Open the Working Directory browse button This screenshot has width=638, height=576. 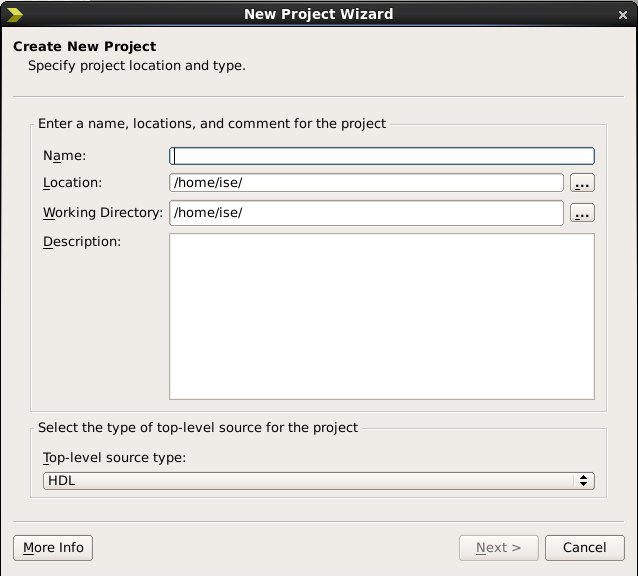pyautogui.click(x=582, y=213)
